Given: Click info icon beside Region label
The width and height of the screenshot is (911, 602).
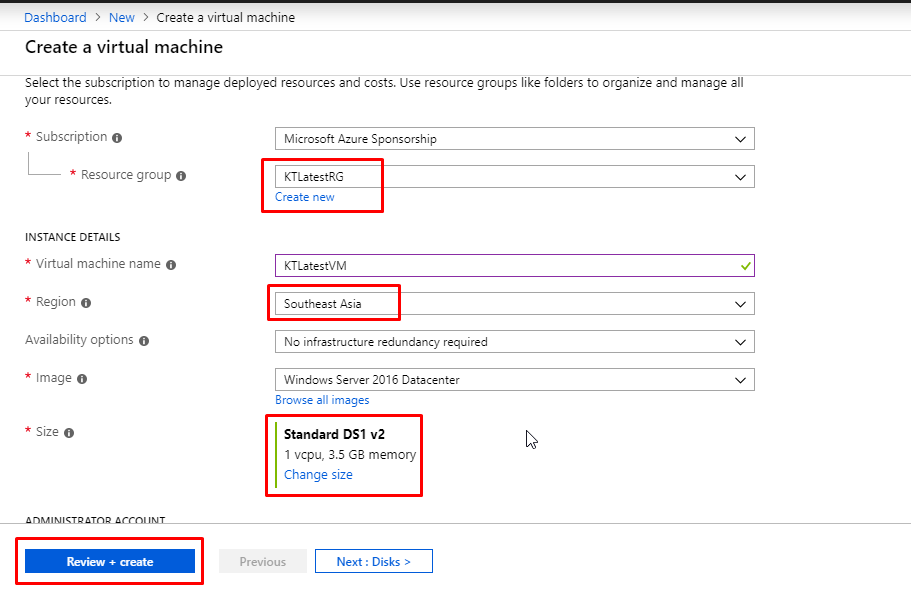Looking at the screenshot, I should point(86,303).
